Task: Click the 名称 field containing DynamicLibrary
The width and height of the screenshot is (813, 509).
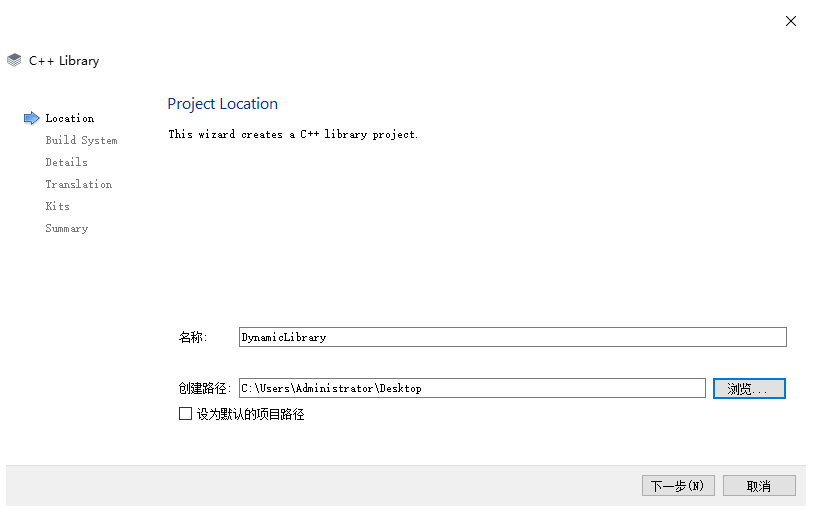Action: pos(513,337)
